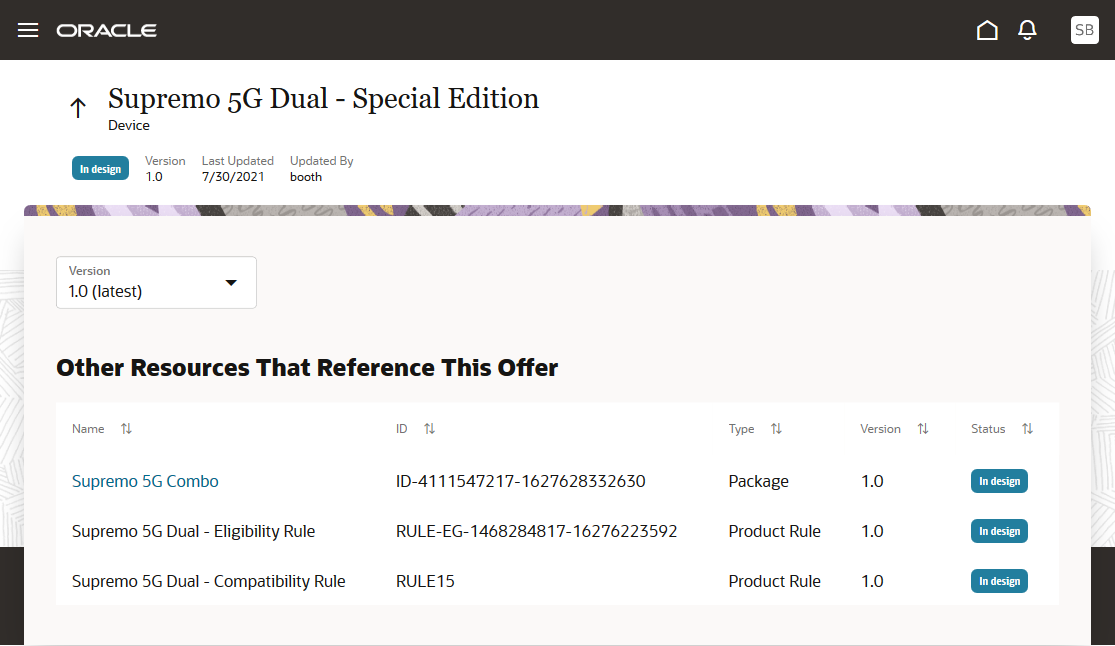The height and width of the screenshot is (646, 1115).
Task: Select the Eligibility Rule row name
Action: (193, 531)
